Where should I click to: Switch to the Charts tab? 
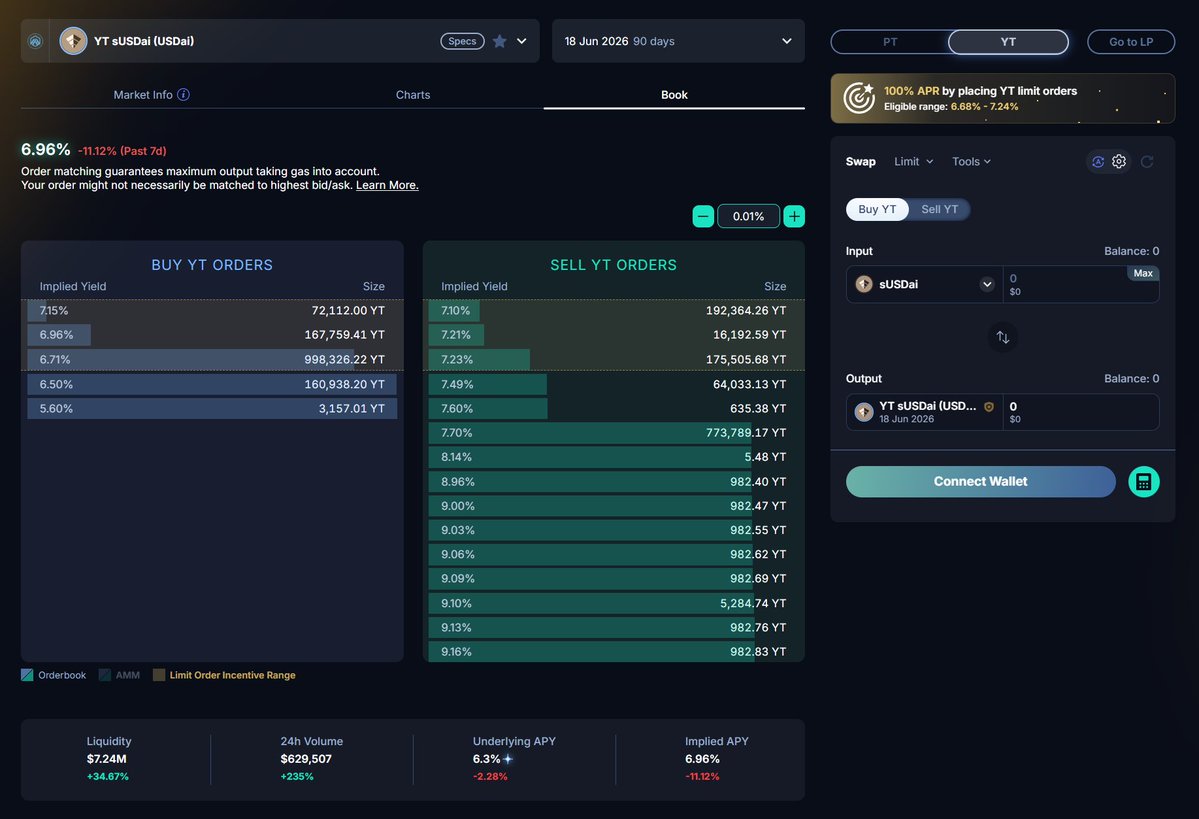click(413, 95)
